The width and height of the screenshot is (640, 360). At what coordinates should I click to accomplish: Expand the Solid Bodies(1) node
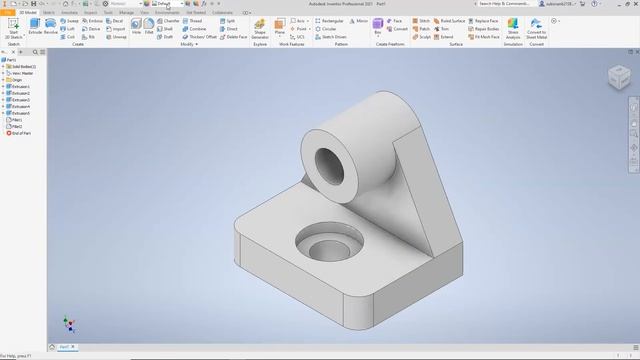(3, 67)
